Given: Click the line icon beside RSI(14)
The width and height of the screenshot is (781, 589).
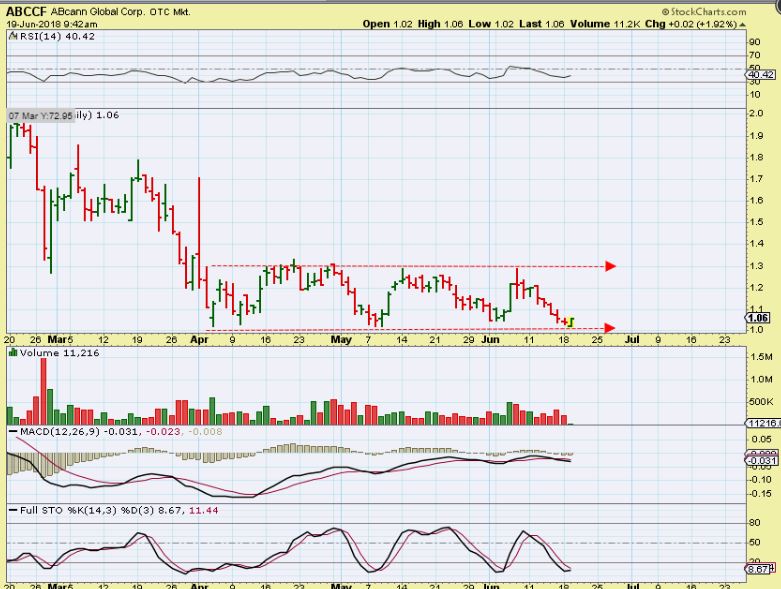Looking at the screenshot, I should [13, 36].
